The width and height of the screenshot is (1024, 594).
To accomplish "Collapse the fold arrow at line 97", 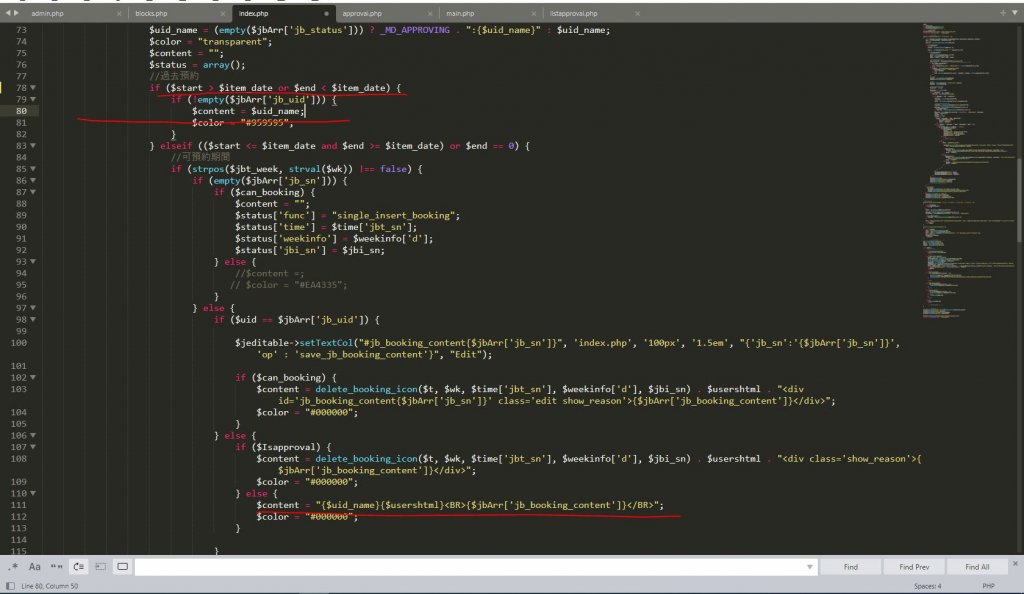I will (33, 307).
